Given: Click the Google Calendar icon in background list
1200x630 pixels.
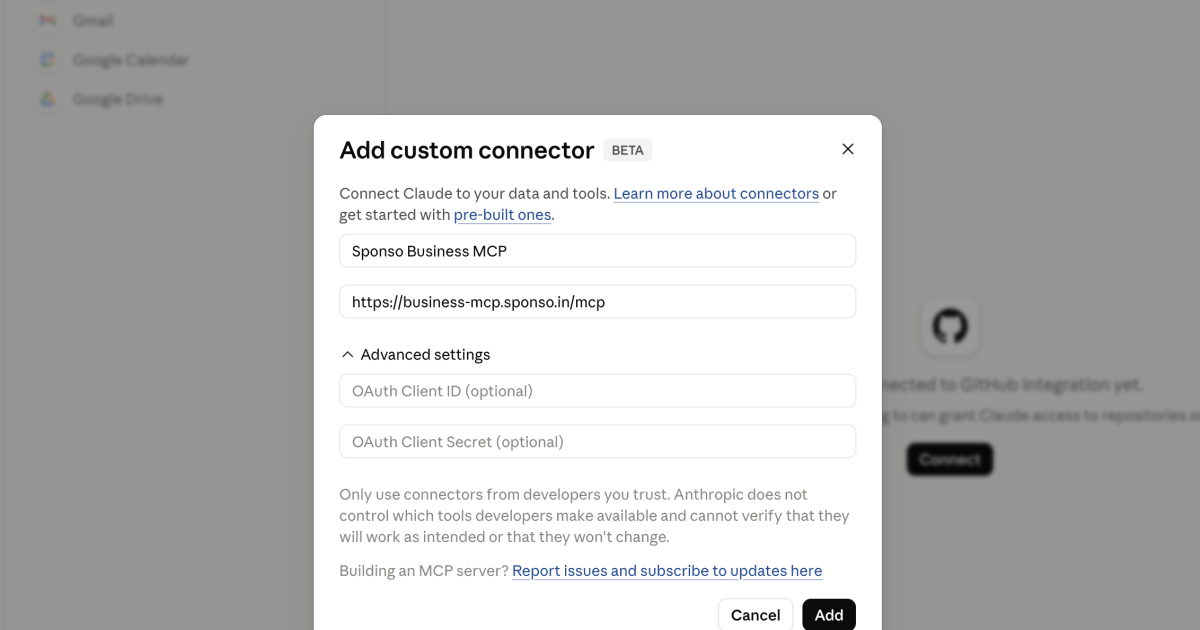Looking at the screenshot, I should click(x=47, y=60).
